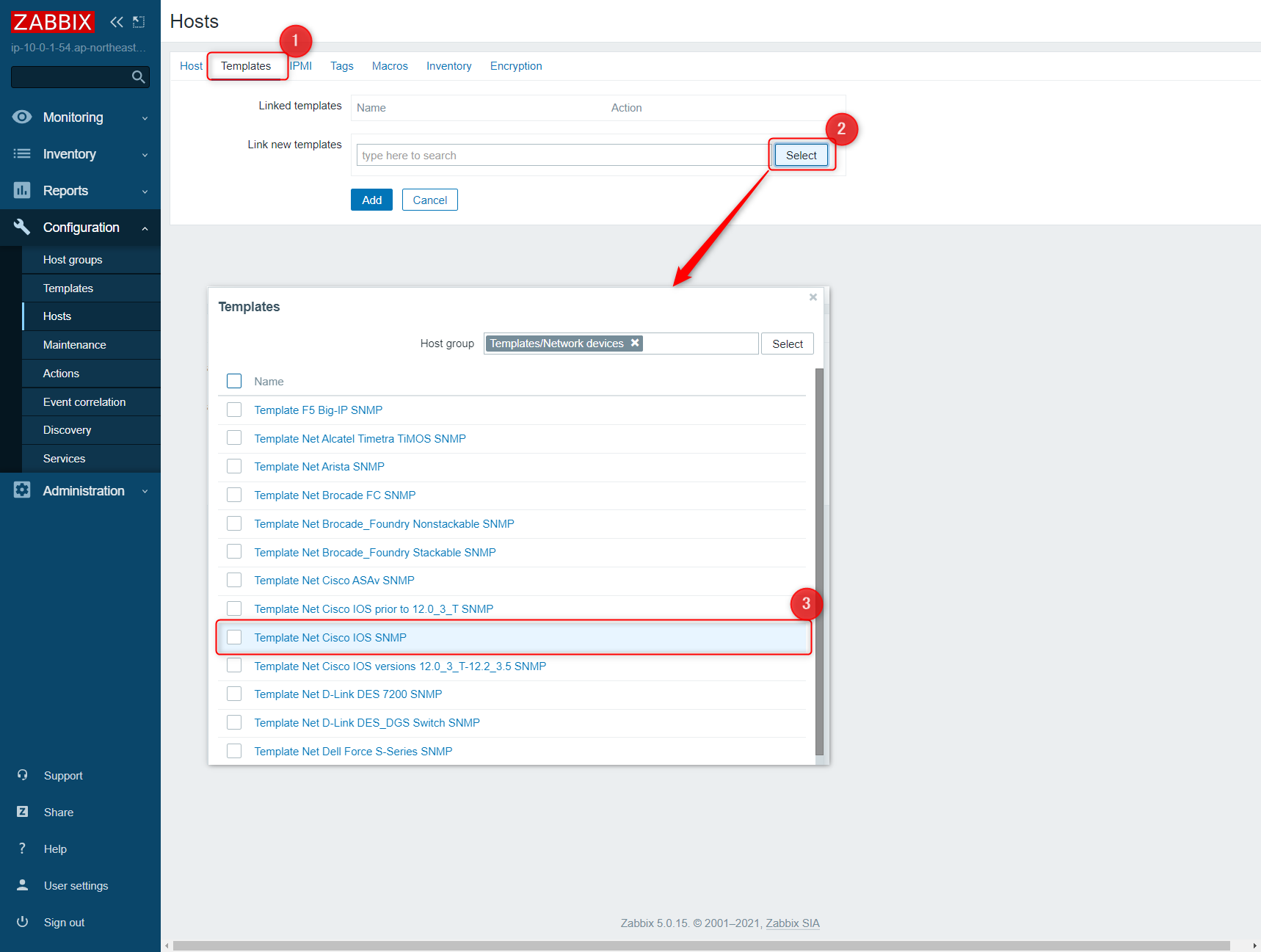Click the Share Z icon
This screenshot has height=952, width=1261.
23,812
